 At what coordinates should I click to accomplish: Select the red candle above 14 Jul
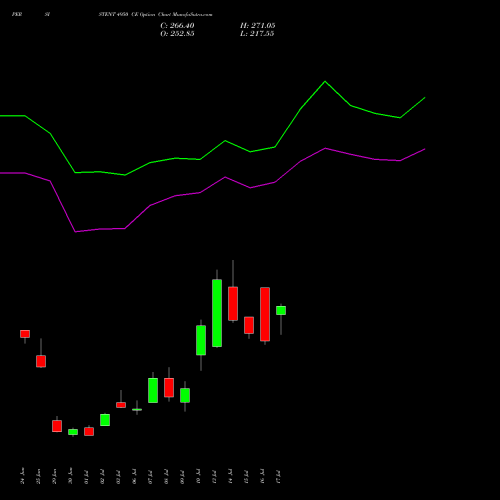233,303
